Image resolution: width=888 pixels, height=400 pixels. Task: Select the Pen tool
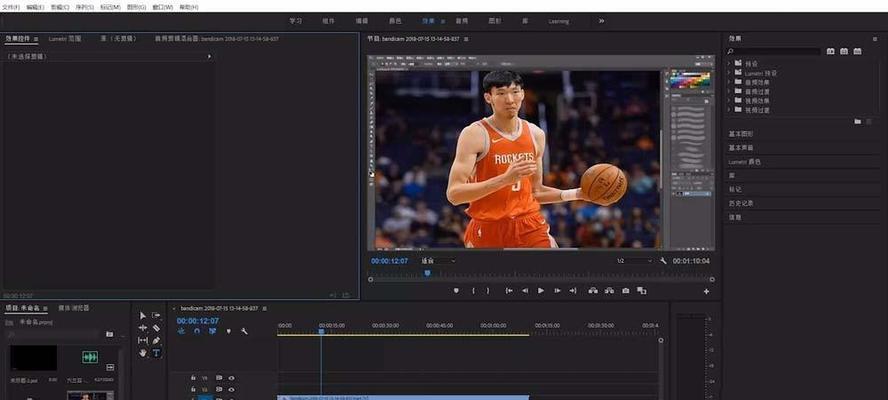click(x=156, y=341)
